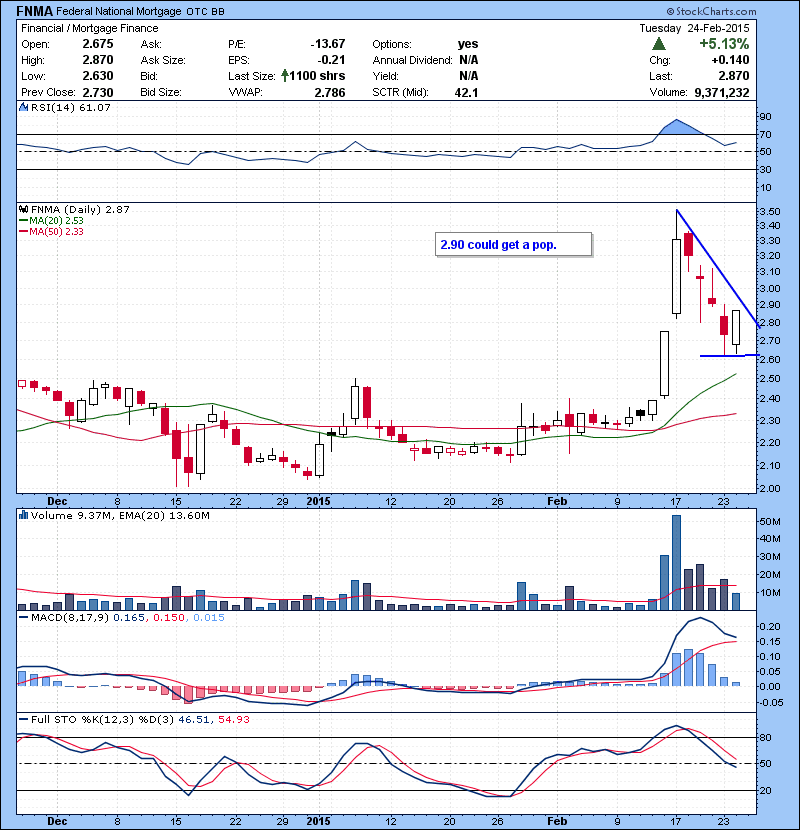Image resolution: width=800 pixels, height=830 pixels.
Task: Click the +5.13% change value
Action: [x=724, y=43]
